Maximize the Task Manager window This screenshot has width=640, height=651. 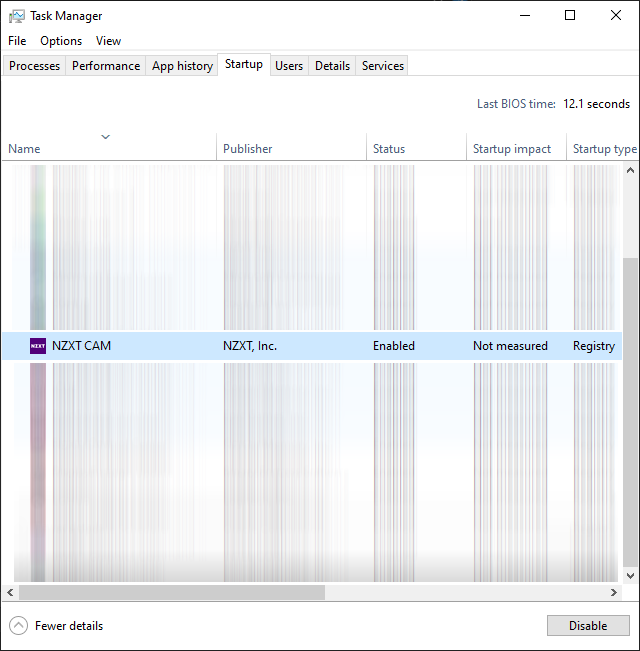(x=570, y=16)
